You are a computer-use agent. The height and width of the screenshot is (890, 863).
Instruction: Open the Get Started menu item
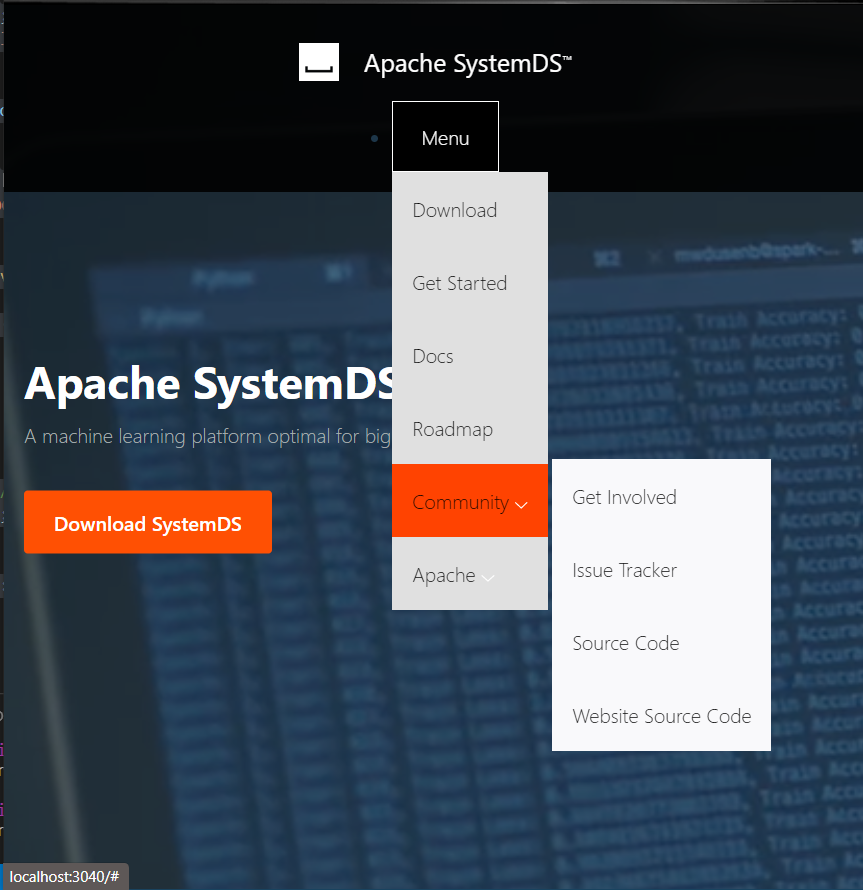point(470,283)
